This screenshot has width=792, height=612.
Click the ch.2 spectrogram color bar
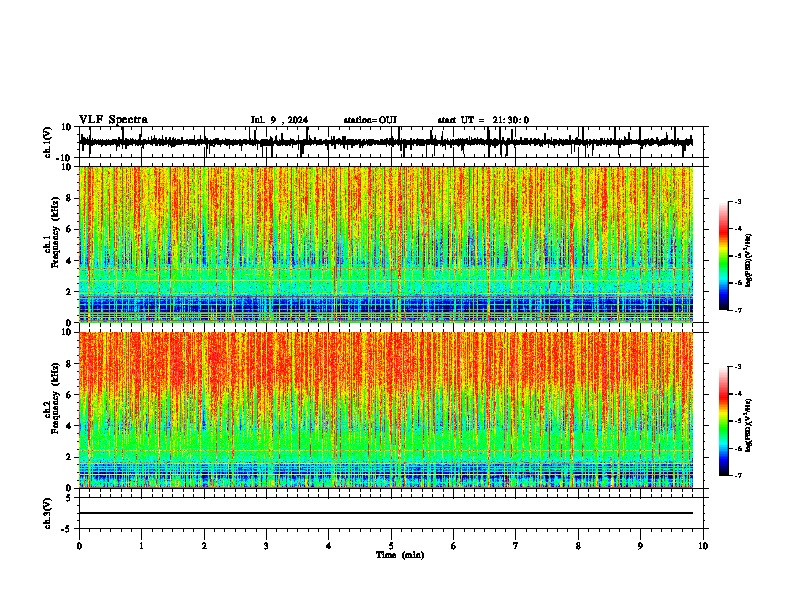tap(723, 421)
